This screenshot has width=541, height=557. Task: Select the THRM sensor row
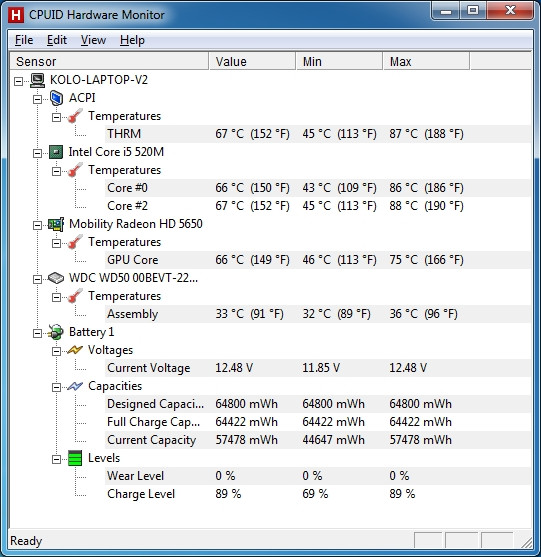tap(318, 134)
